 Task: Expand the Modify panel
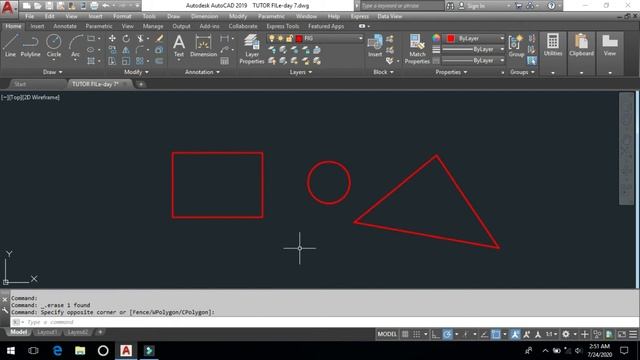pos(136,72)
